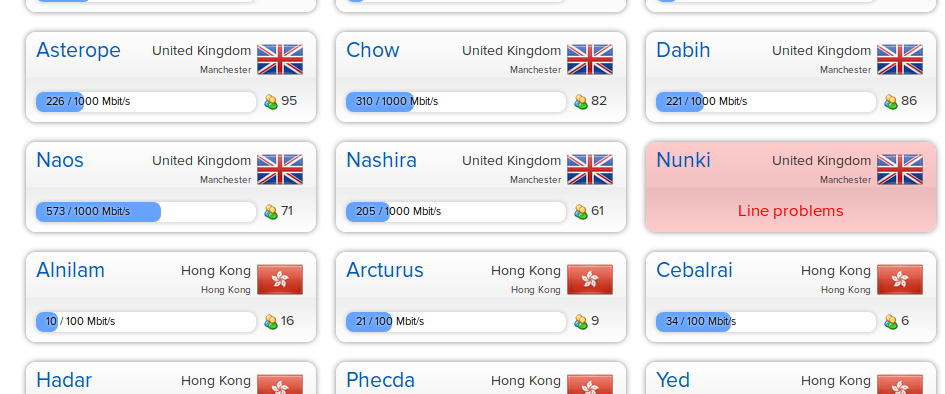
Task: Click the UK flag on Asterope card
Action: (x=280, y=60)
